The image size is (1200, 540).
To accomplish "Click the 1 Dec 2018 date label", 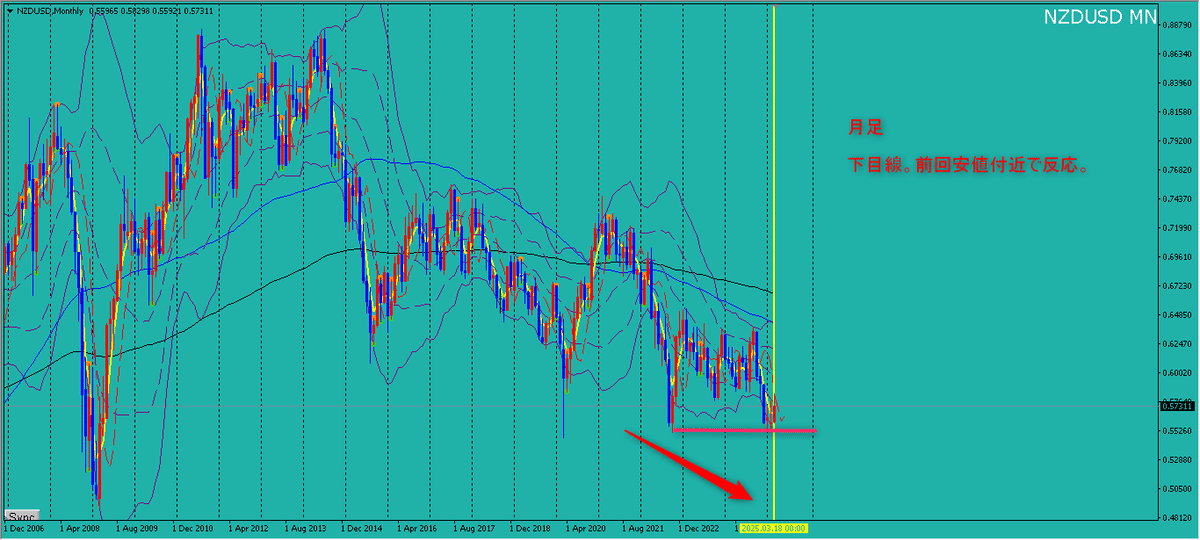I will coord(531,527).
